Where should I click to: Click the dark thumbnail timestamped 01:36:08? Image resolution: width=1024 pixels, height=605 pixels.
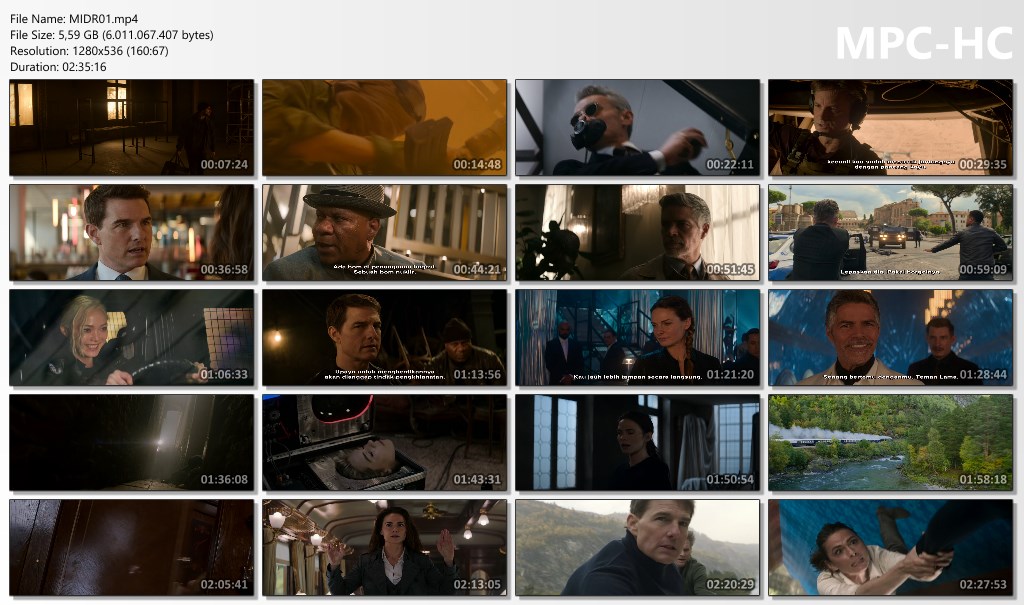click(131, 442)
